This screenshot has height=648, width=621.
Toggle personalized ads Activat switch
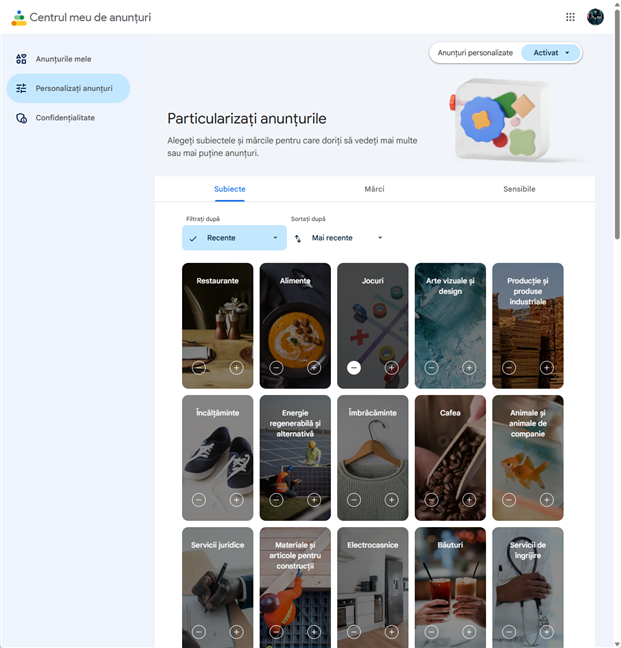[551, 53]
